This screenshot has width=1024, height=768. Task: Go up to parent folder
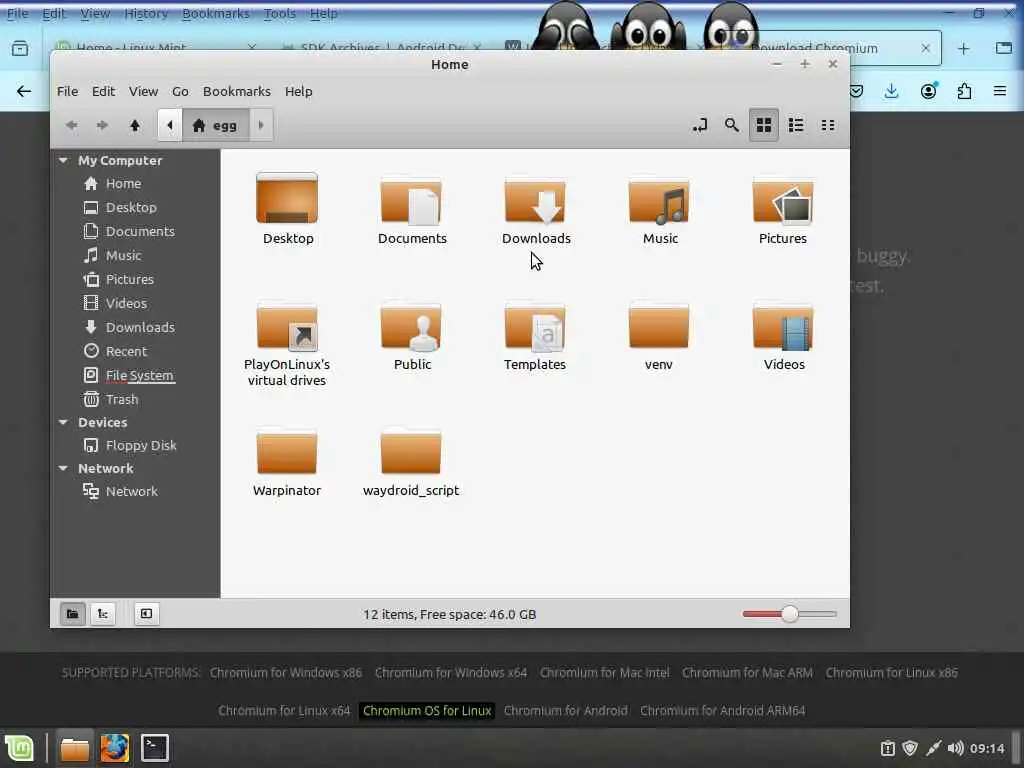point(135,125)
